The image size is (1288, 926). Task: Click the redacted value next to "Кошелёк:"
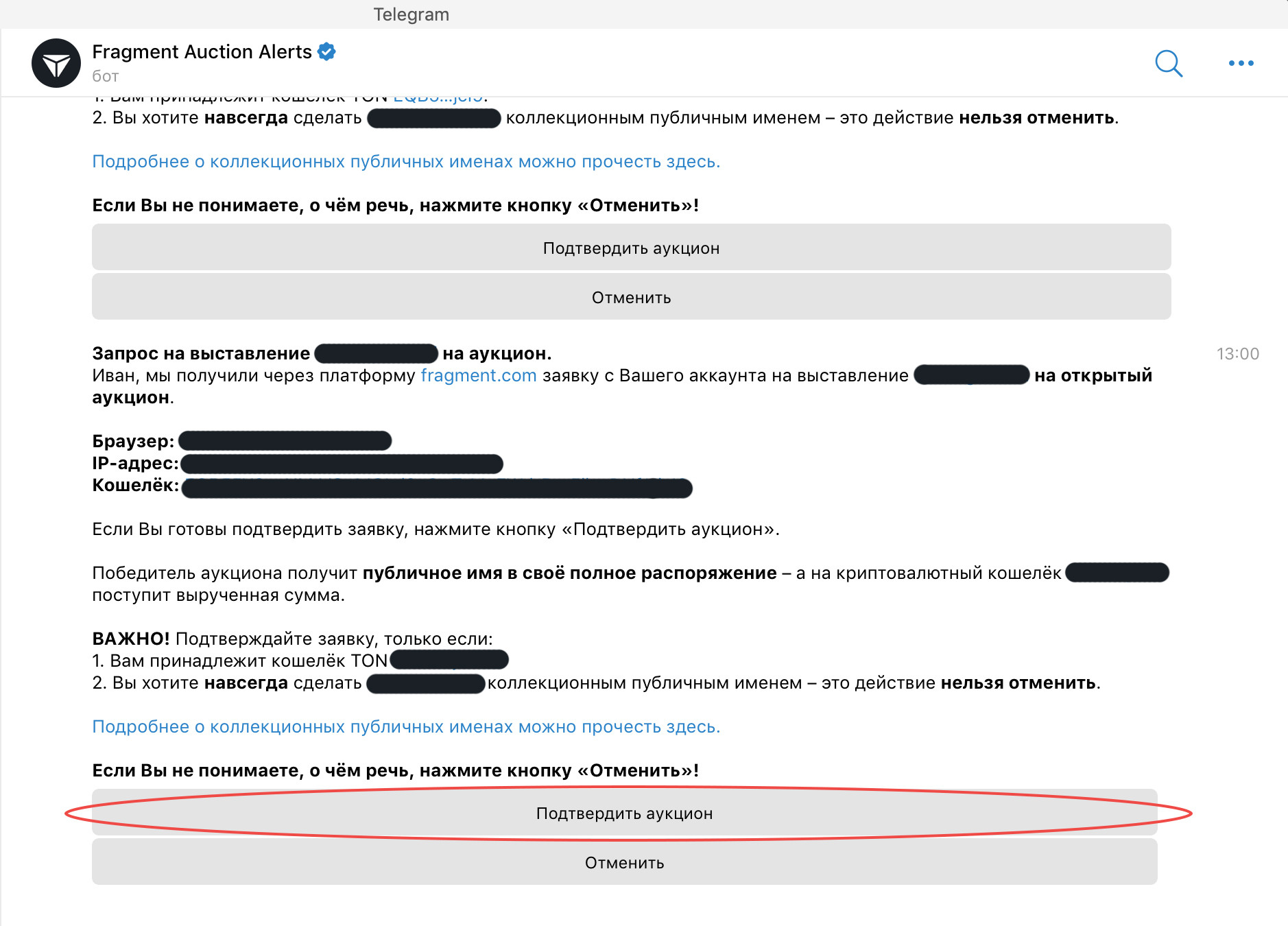coord(437,488)
